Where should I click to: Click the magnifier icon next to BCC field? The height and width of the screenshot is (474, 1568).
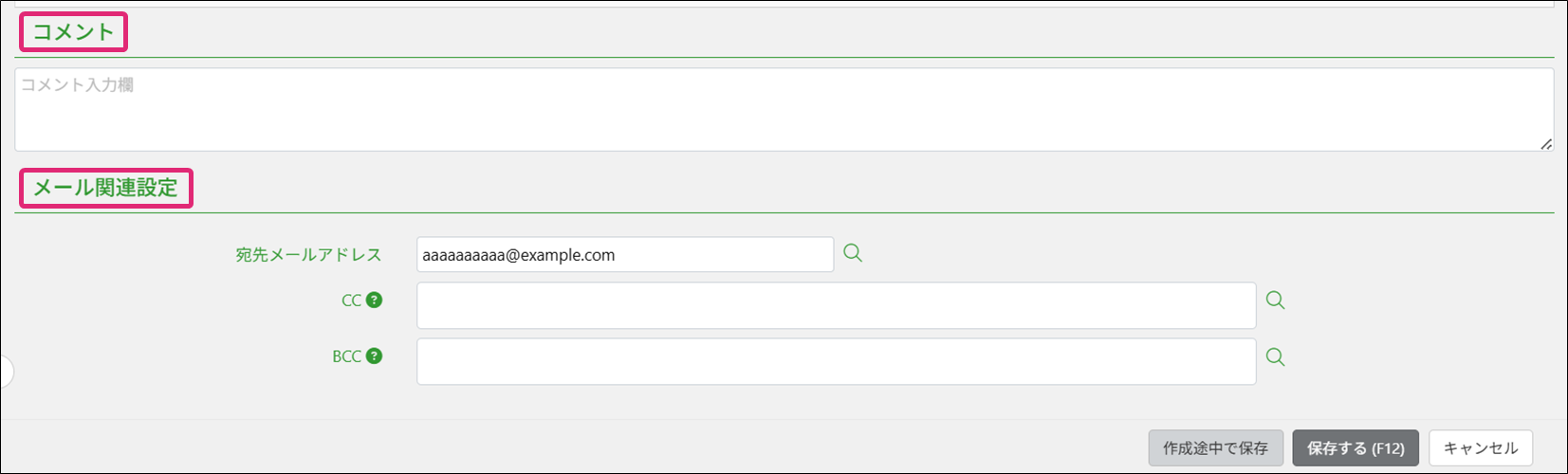pos(1276,357)
